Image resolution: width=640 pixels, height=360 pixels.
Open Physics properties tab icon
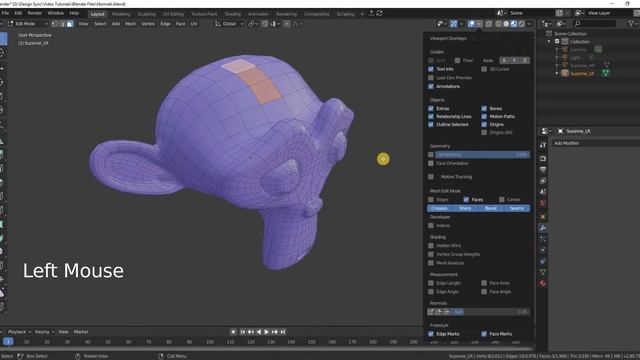pos(543,250)
